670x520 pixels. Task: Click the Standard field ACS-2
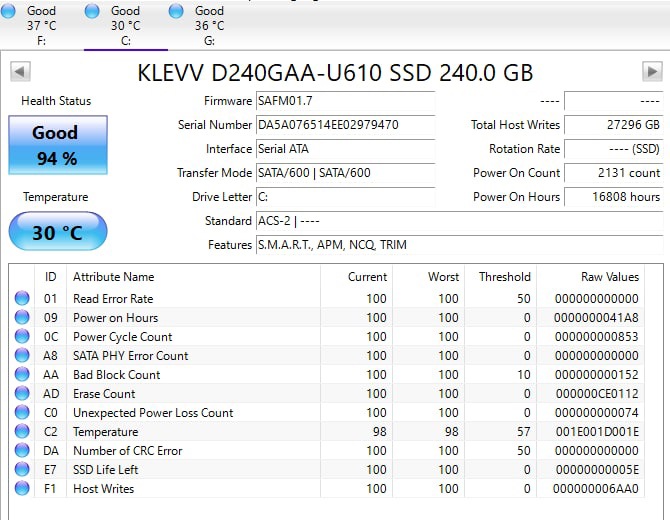click(x=459, y=221)
